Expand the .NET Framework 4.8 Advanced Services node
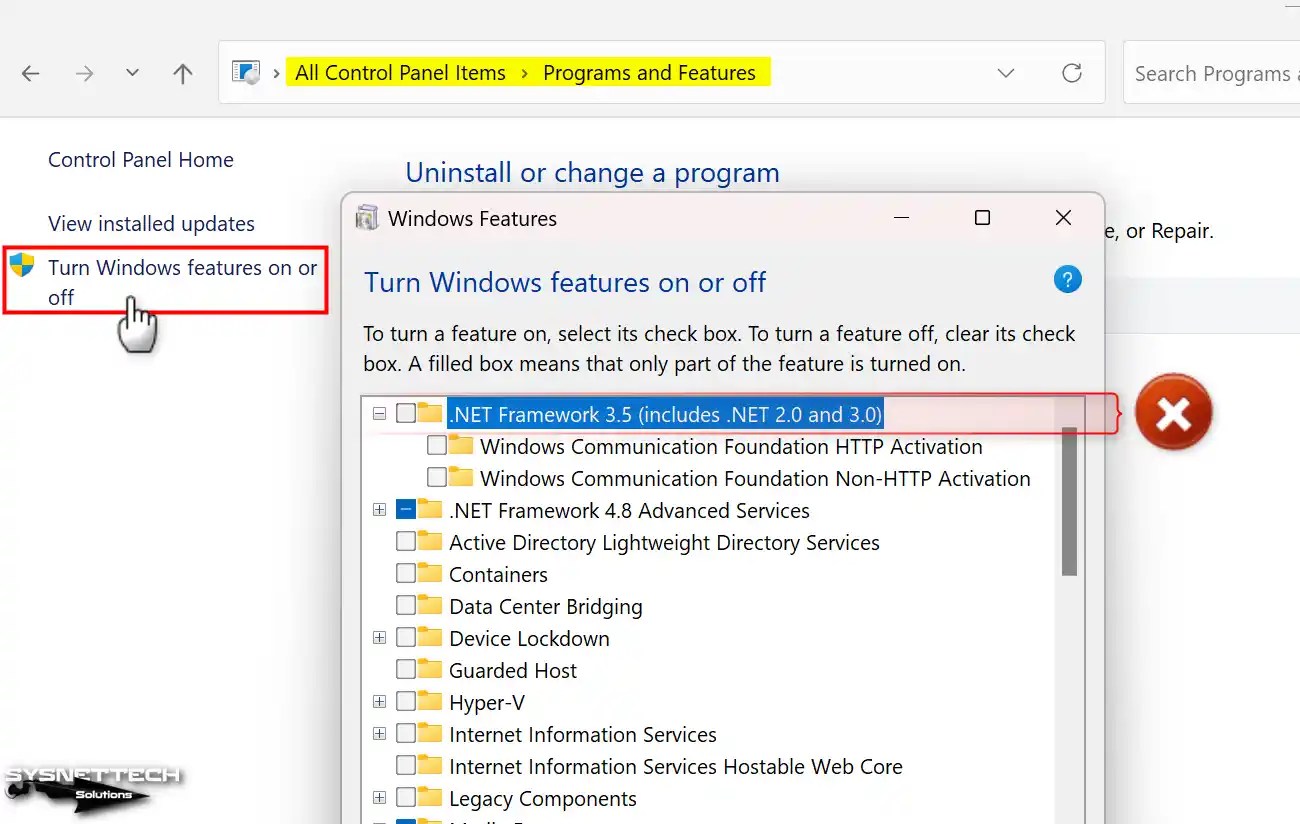The image size is (1300, 824). [379, 510]
